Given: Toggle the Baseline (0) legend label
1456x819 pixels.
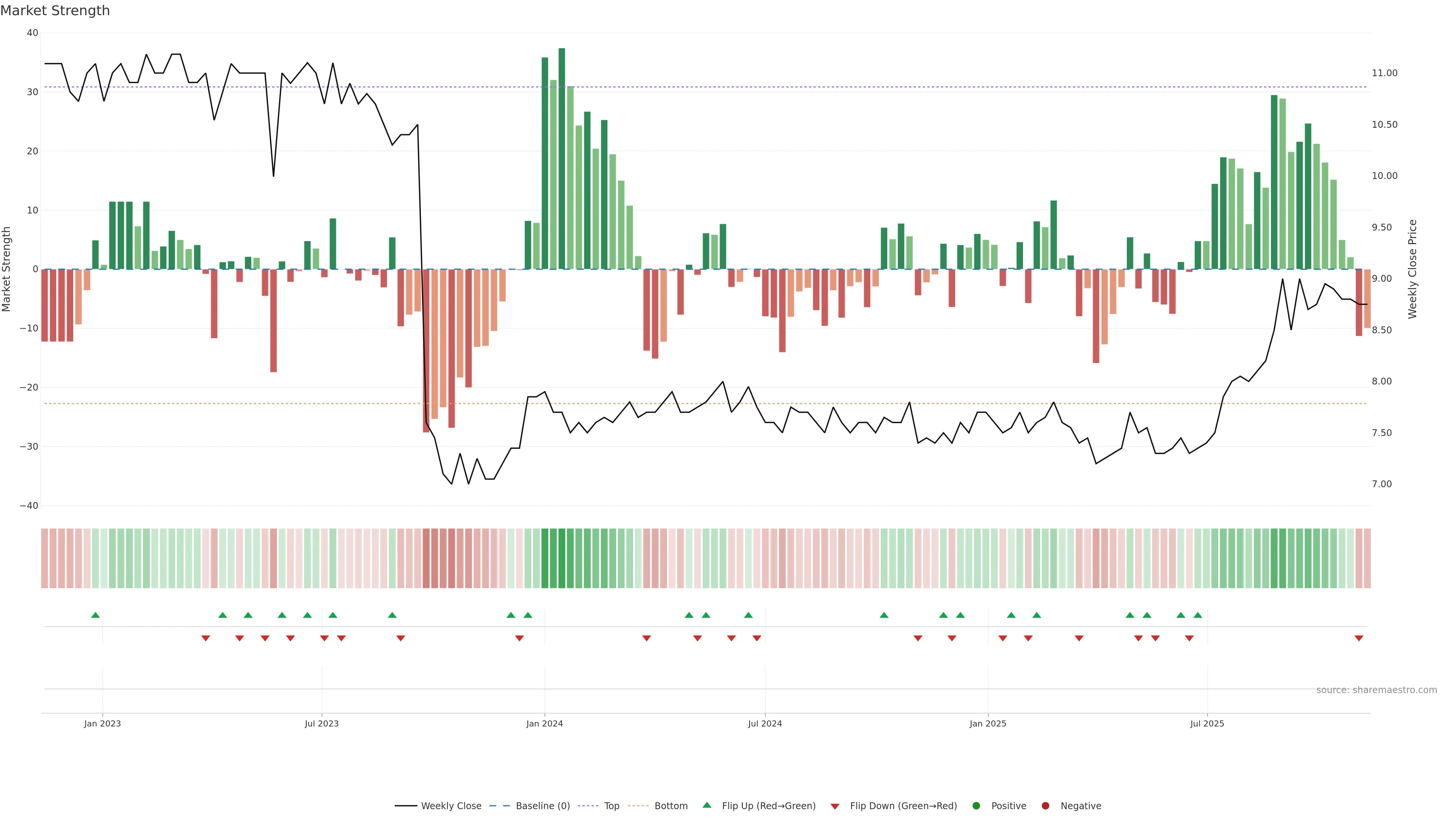Looking at the screenshot, I should (543, 806).
